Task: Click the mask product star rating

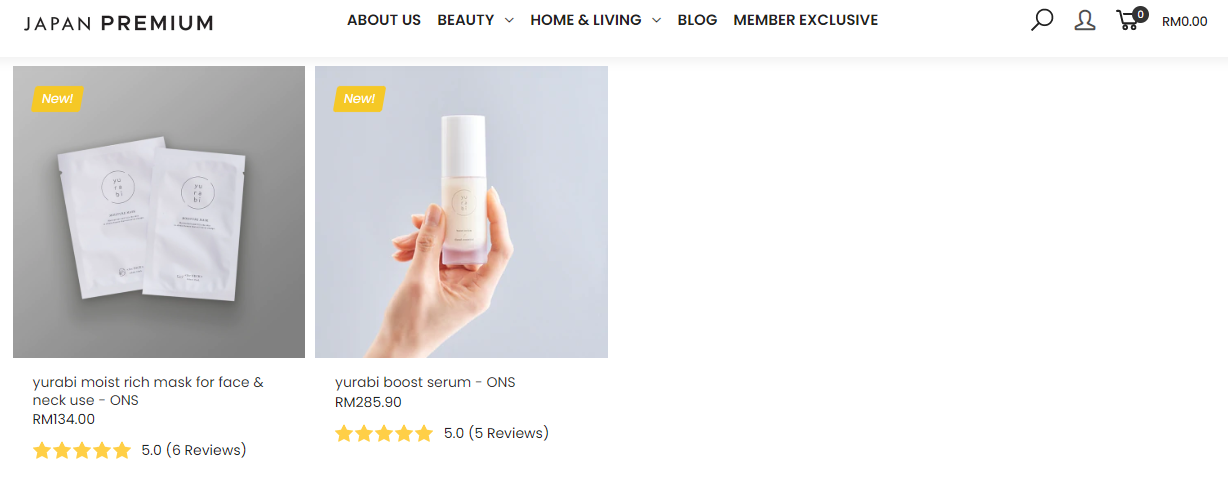Action: [82, 450]
